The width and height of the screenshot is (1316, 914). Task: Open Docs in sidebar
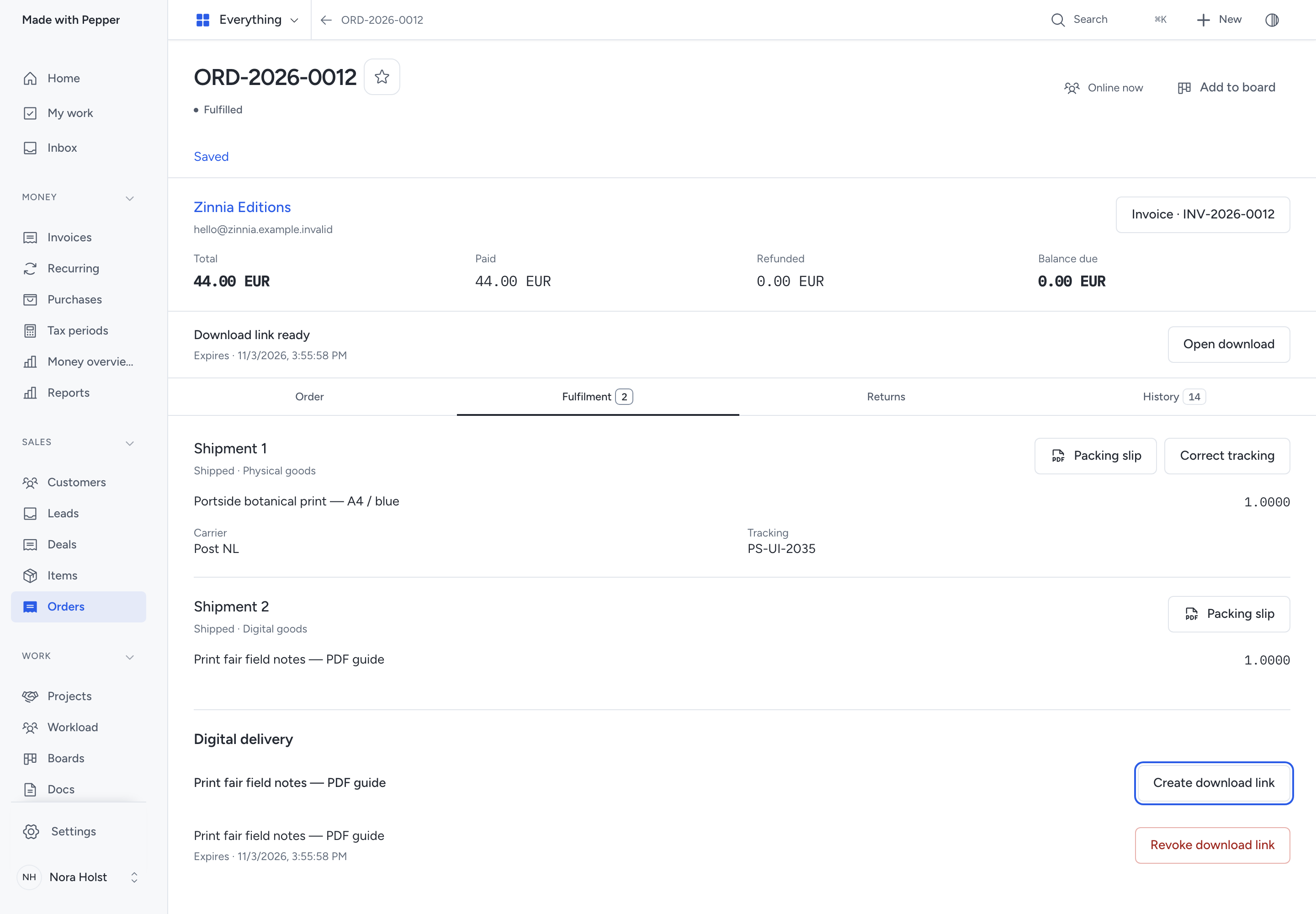pyautogui.click(x=79, y=789)
